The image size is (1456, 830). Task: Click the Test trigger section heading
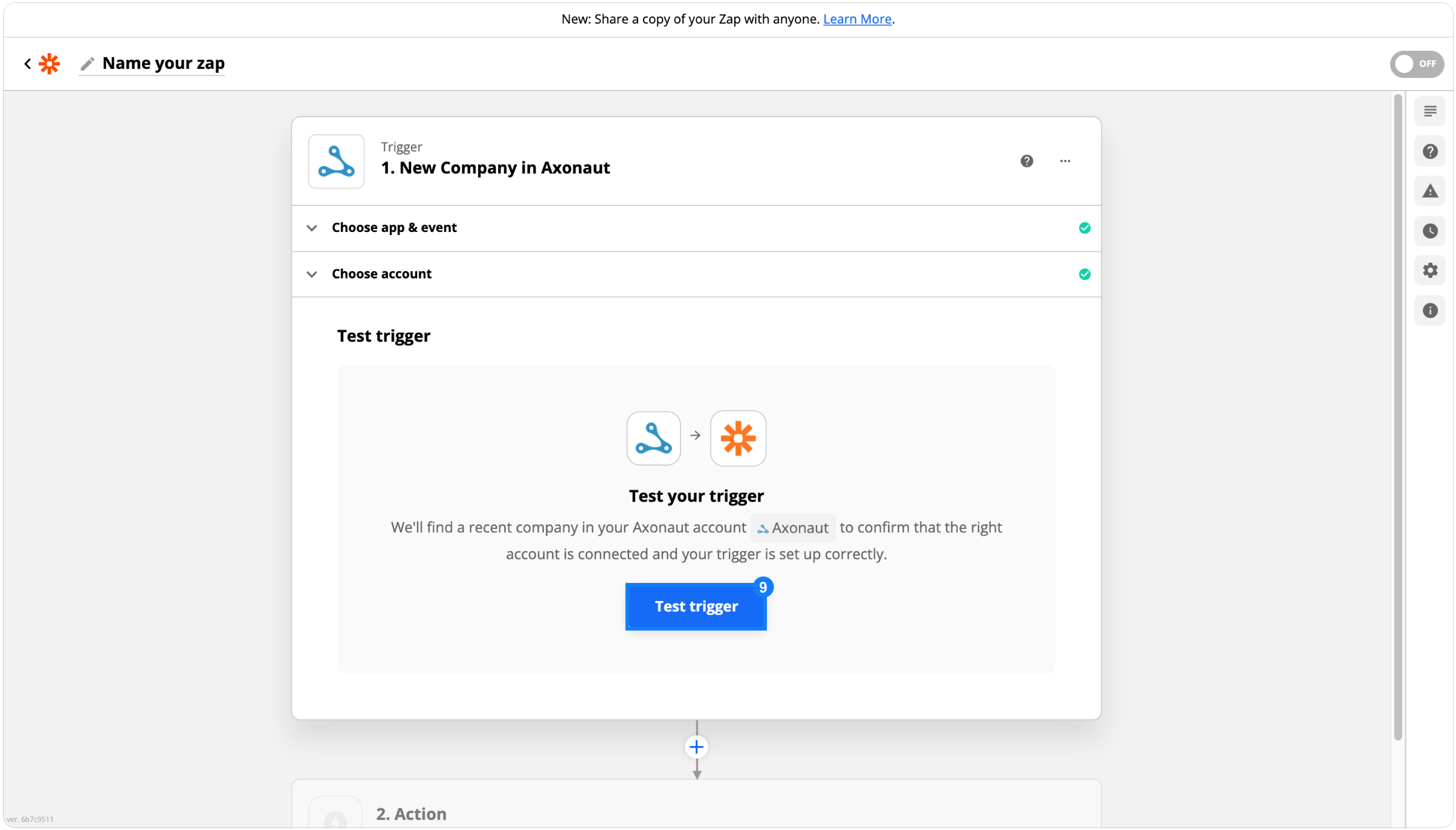[383, 336]
